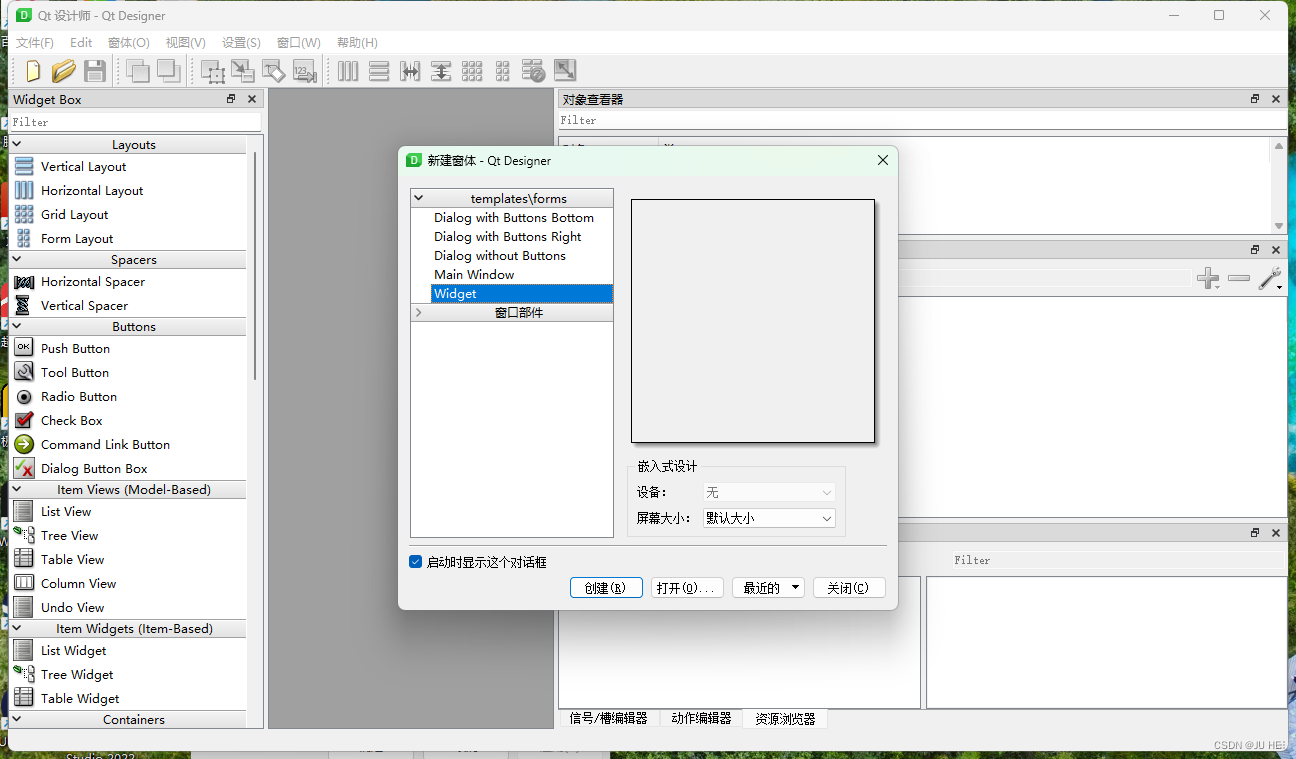Click the Save form floppy icon
The width and height of the screenshot is (1296, 759).
[x=95, y=70]
